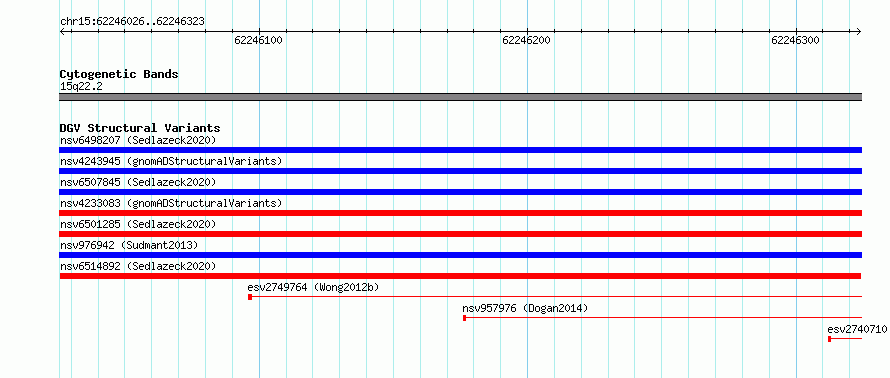This screenshot has width=890, height=378.
Task: Click the left arrowhead of the coordinate ruler
Action: [62, 31]
